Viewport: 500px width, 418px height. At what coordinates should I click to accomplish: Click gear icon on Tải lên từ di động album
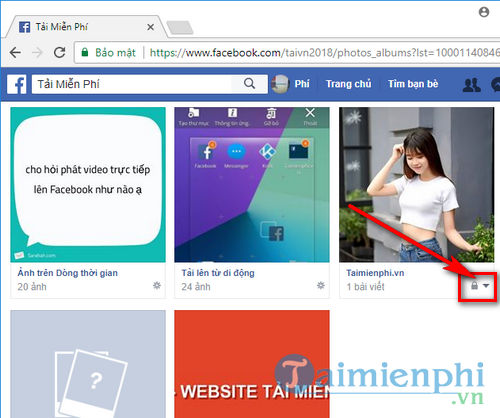(321, 285)
